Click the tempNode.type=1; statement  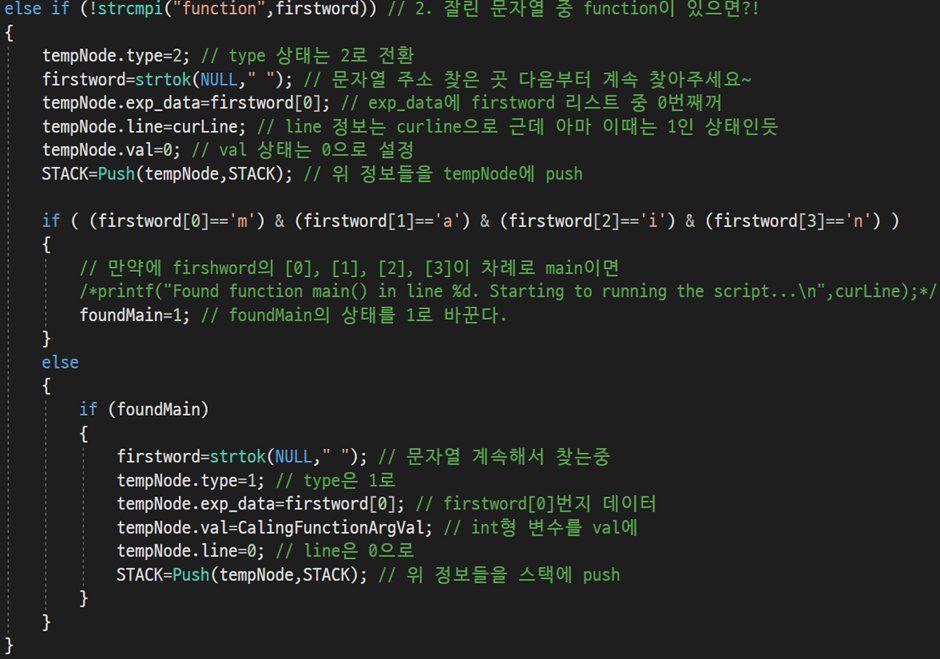coord(191,480)
